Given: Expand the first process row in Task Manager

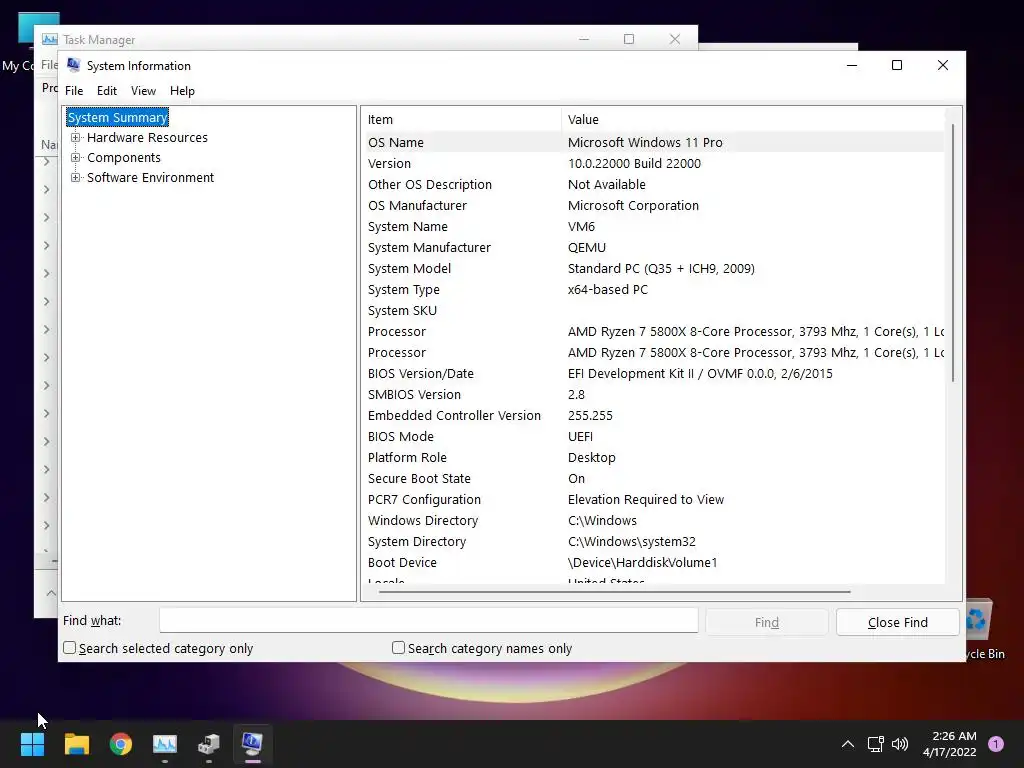Looking at the screenshot, I should point(46,161).
